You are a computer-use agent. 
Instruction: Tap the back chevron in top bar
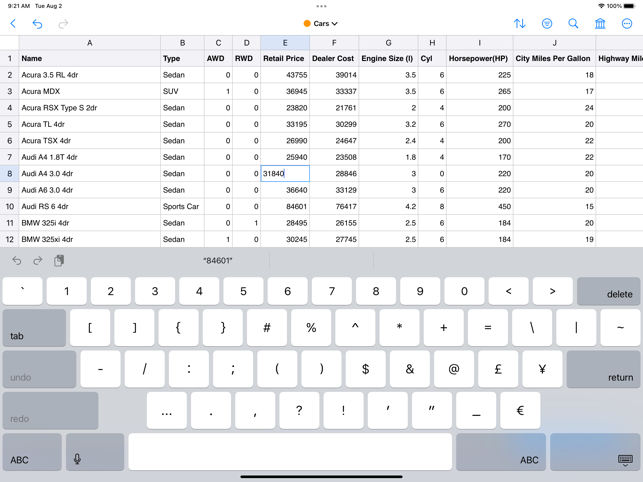13,23
